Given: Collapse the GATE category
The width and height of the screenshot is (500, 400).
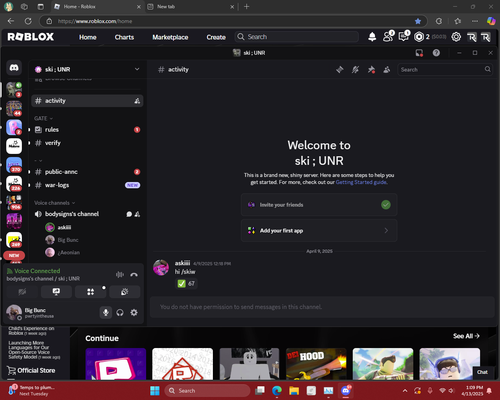Looking at the screenshot, I should pyautogui.click(x=43, y=118).
